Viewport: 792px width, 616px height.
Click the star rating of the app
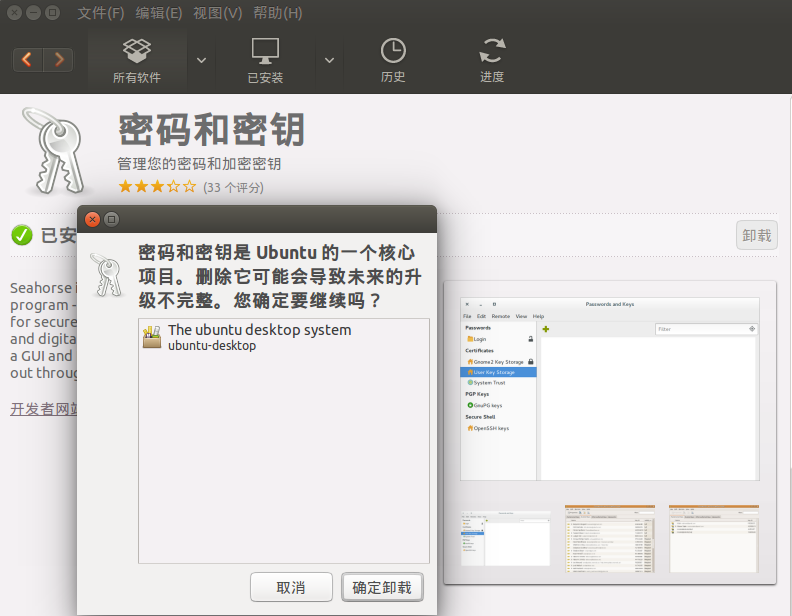point(157,187)
